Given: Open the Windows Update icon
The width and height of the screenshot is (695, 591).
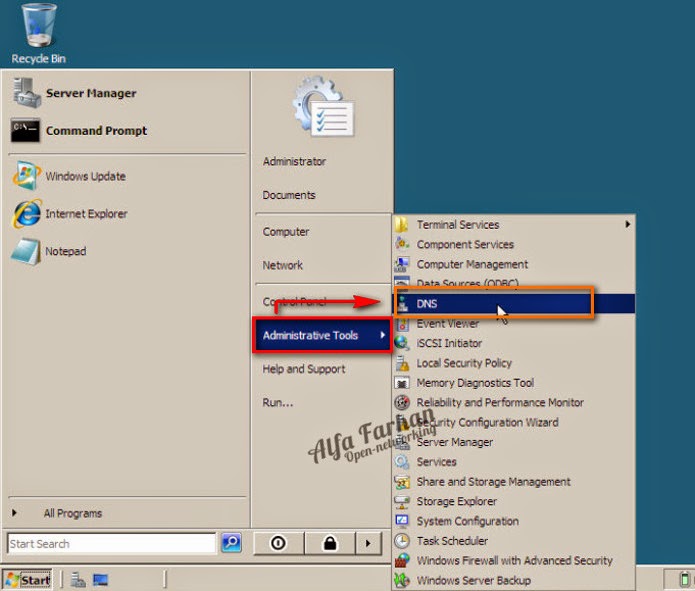Looking at the screenshot, I should [x=27, y=176].
